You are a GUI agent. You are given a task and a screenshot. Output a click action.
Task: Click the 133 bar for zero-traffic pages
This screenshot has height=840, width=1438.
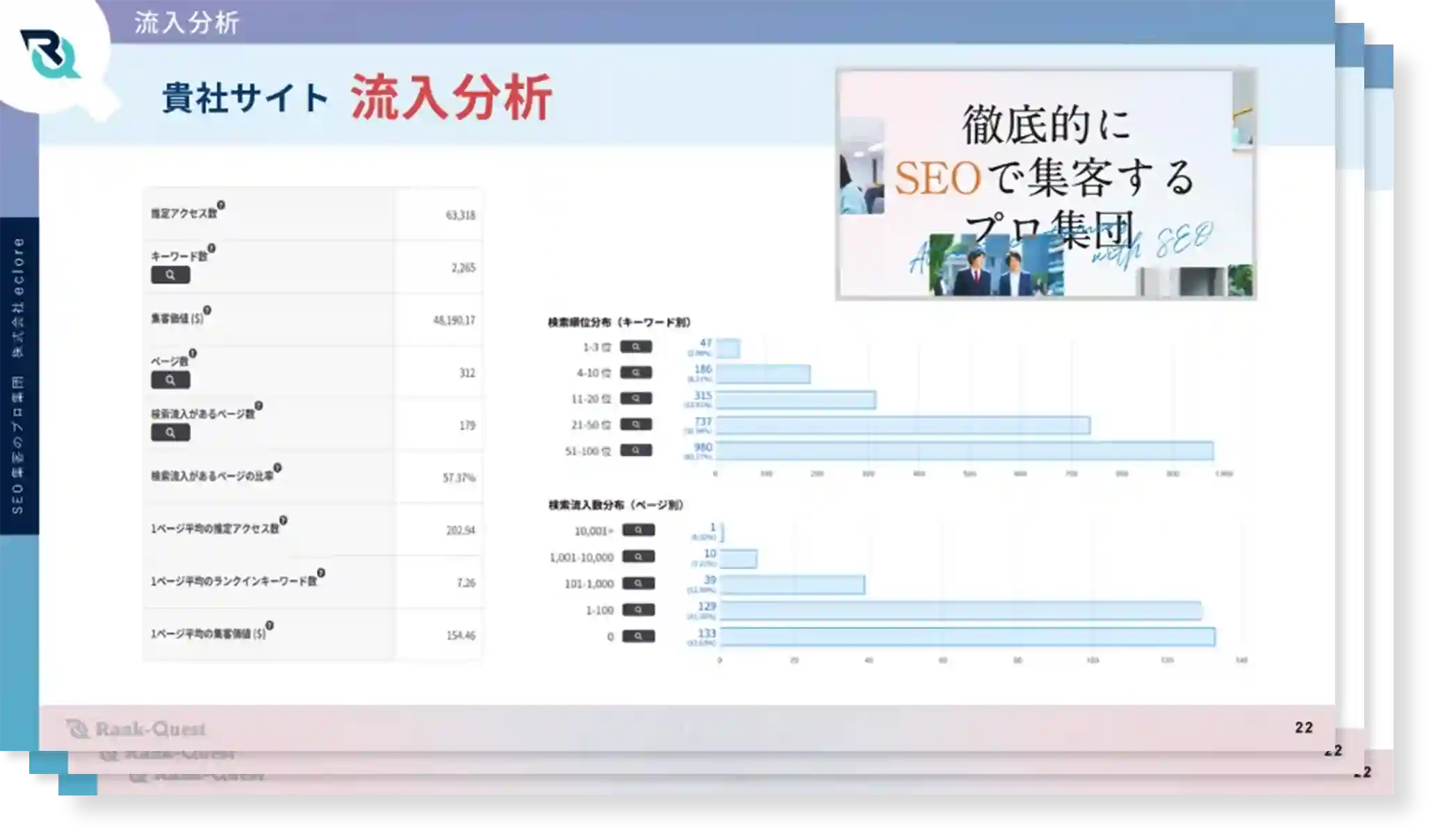[967, 636]
